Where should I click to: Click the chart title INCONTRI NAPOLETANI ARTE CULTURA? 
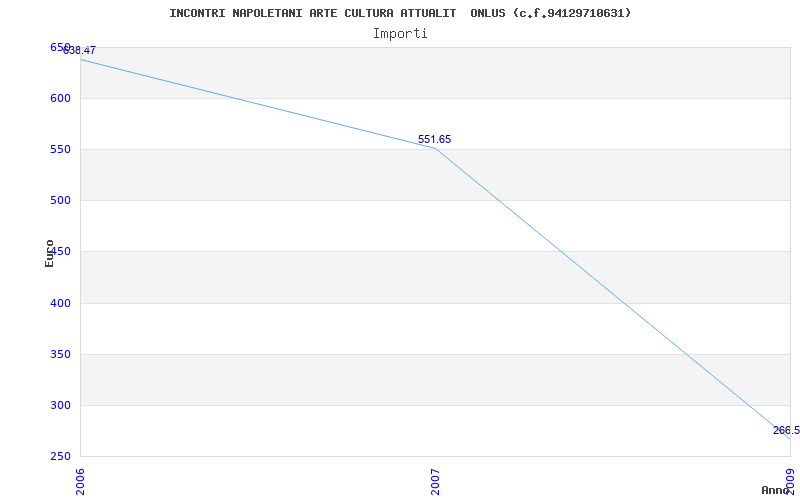400,13
